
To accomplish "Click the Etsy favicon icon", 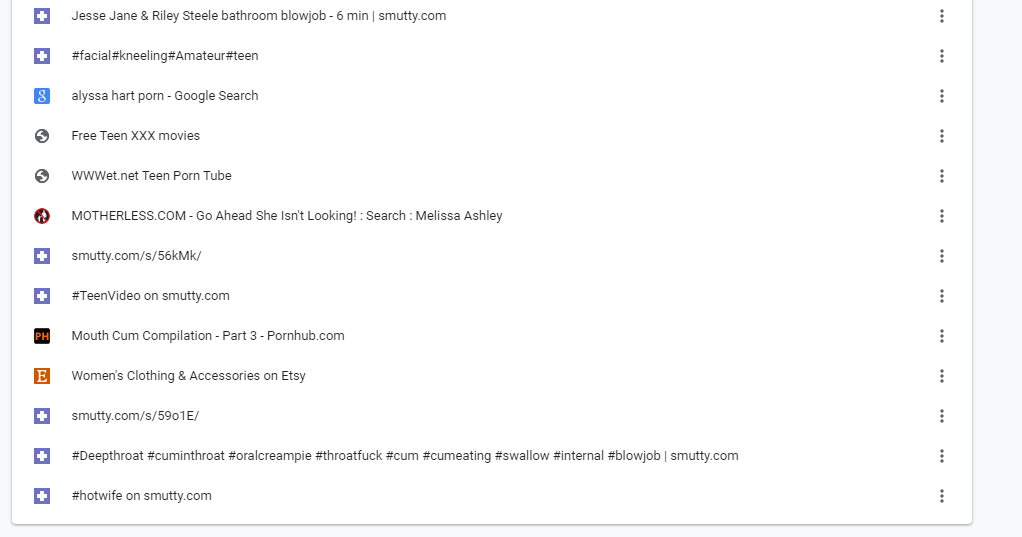I will (x=42, y=376).
